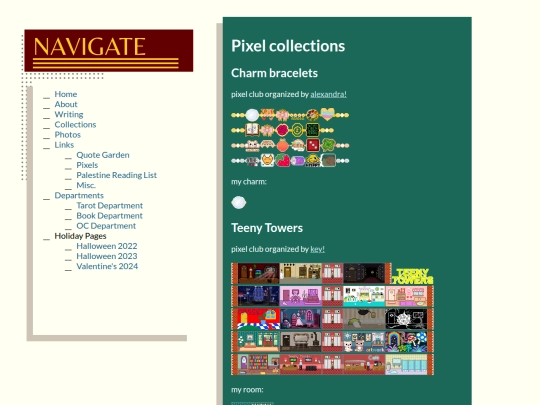Click the cat face charm on the third bracelet
540x405 pixels.
tap(252, 145)
